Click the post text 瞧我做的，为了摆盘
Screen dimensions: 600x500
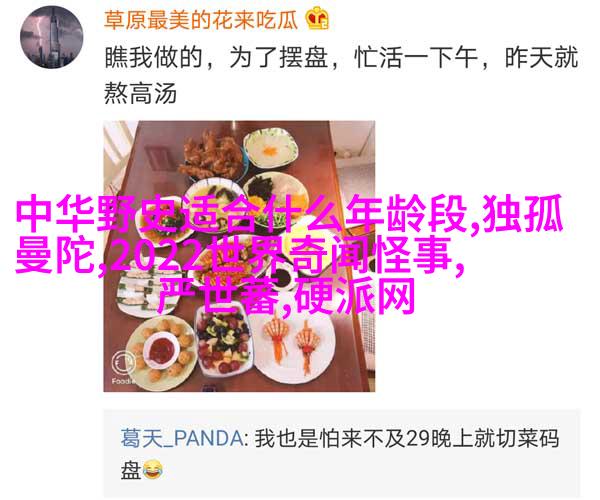[216, 58]
